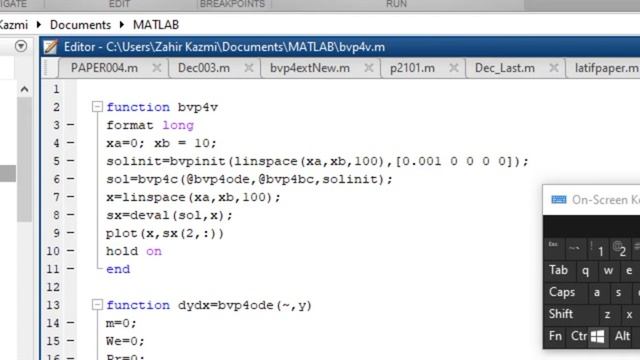The height and width of the screenshot is (360, 640).
Task: Click the q key on on-screen keyboard
Action: point(586,270)
